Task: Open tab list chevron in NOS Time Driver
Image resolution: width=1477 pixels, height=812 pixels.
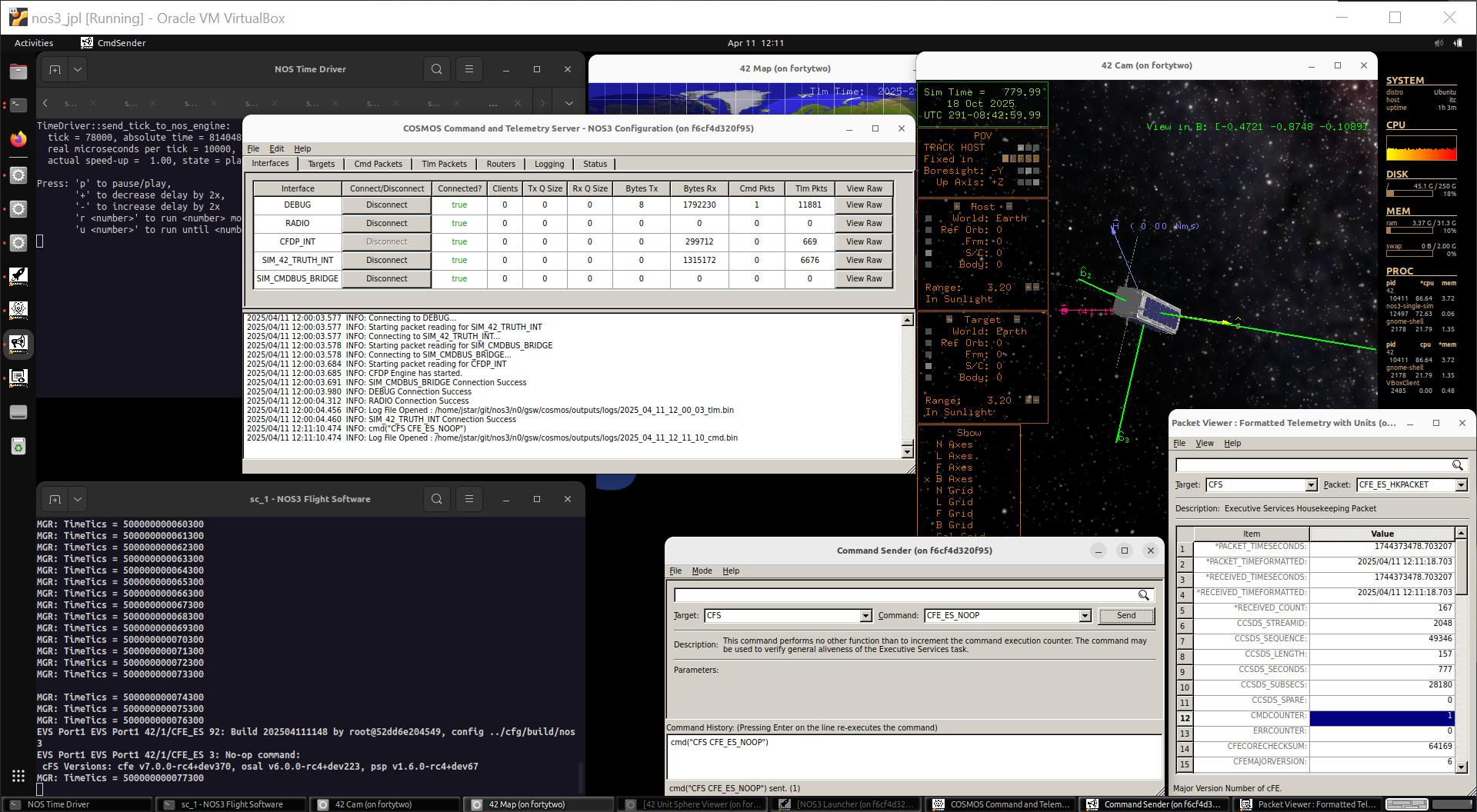Action: click(568, 103)
